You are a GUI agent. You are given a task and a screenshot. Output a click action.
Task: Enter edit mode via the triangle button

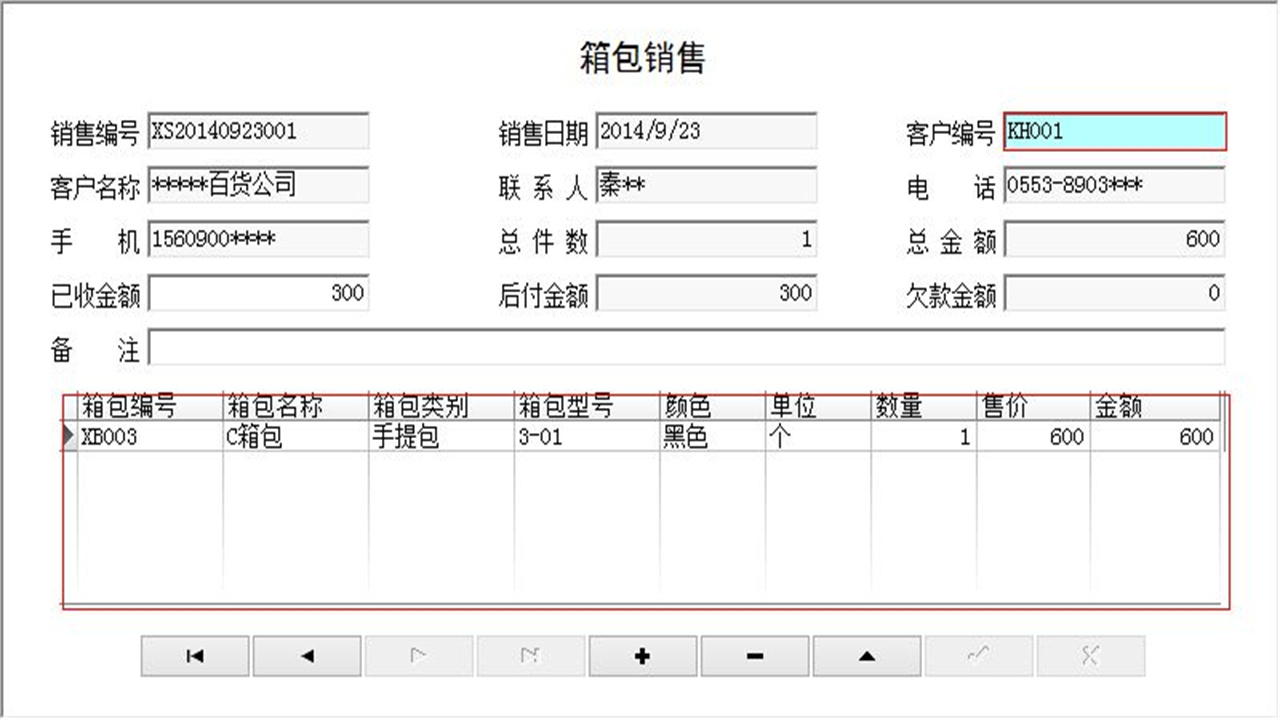pyautogui.click(x=866, y=656)
